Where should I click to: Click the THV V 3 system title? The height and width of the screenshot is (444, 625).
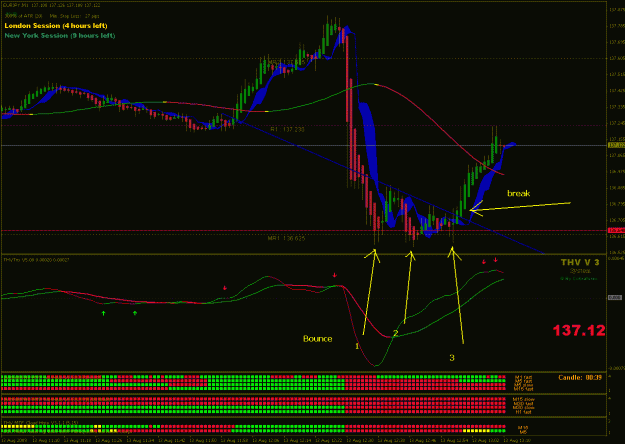point(580,262)
